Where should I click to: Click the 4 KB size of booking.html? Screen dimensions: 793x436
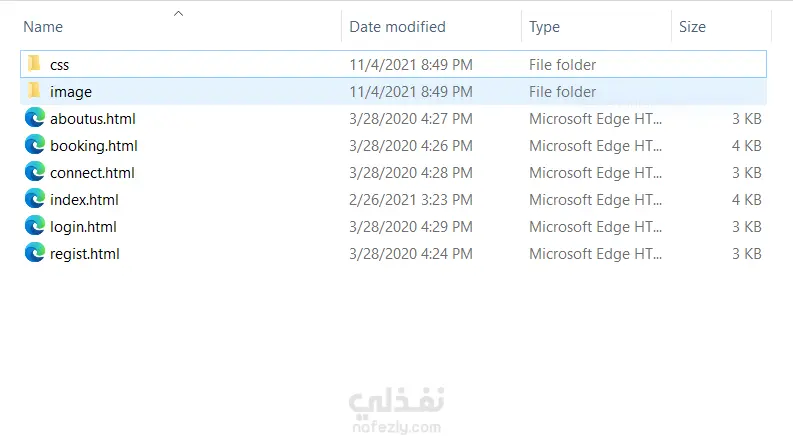coord(746,145)
